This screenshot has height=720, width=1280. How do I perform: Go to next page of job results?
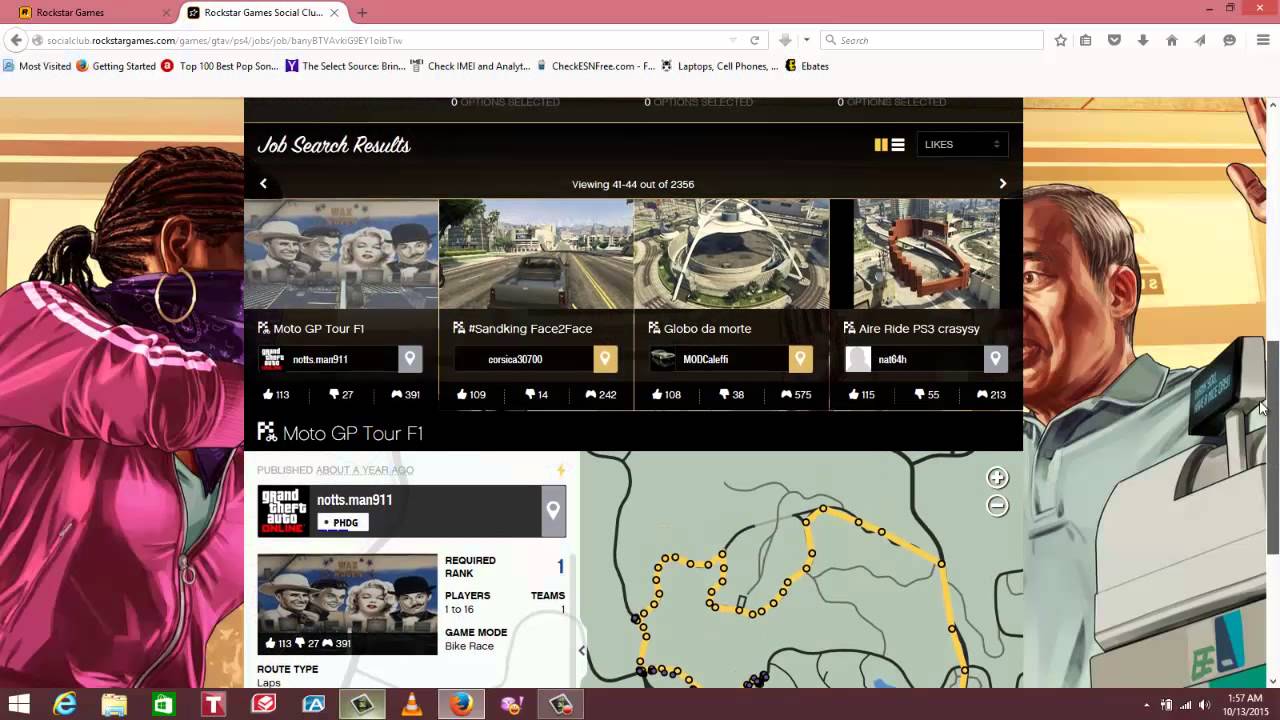coord(1002,184)
